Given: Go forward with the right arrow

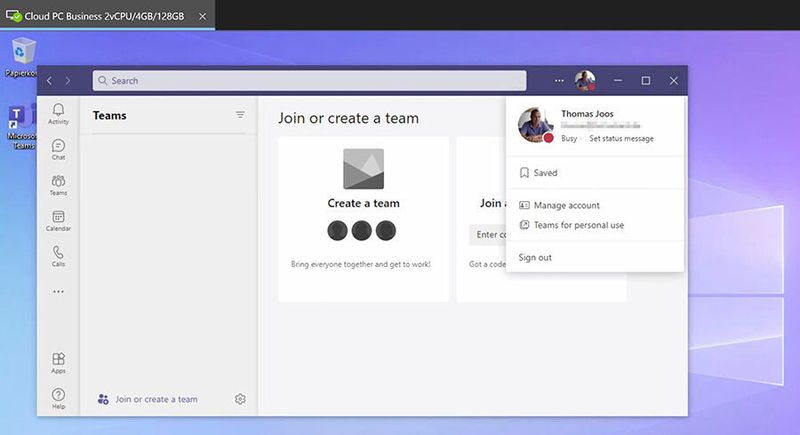Looking at the screenshot, I should tap(68, 81).
